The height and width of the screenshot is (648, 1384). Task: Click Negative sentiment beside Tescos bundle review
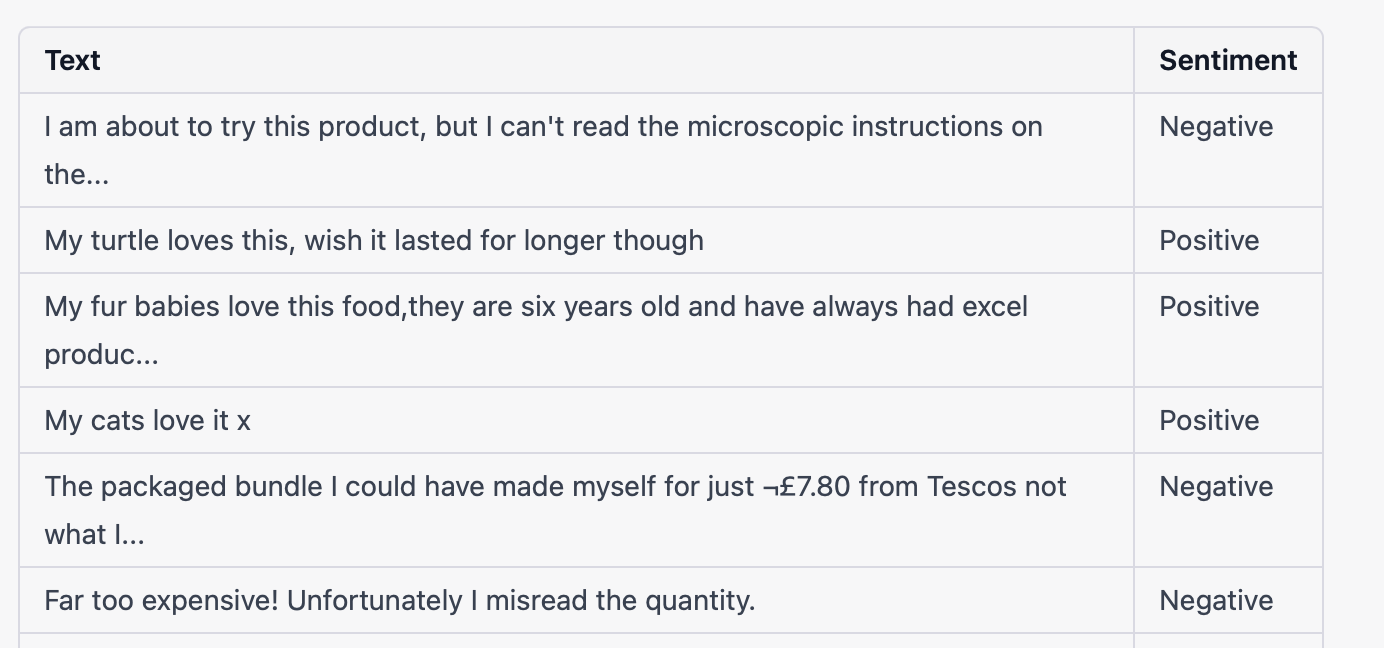(1216, 487)
